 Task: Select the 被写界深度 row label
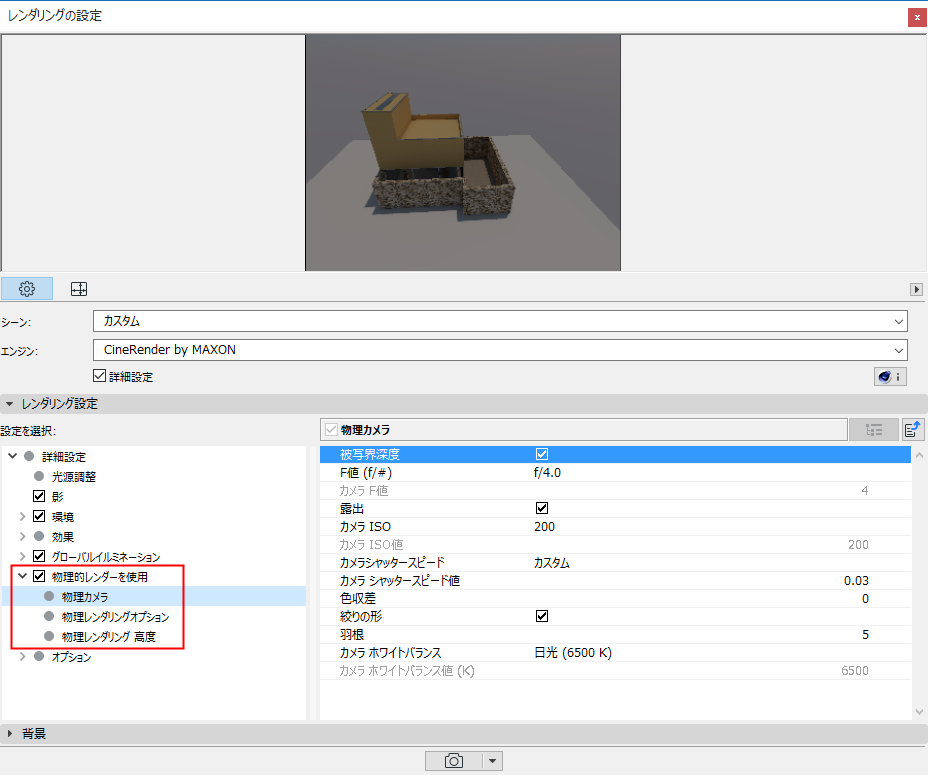point(370,454)
